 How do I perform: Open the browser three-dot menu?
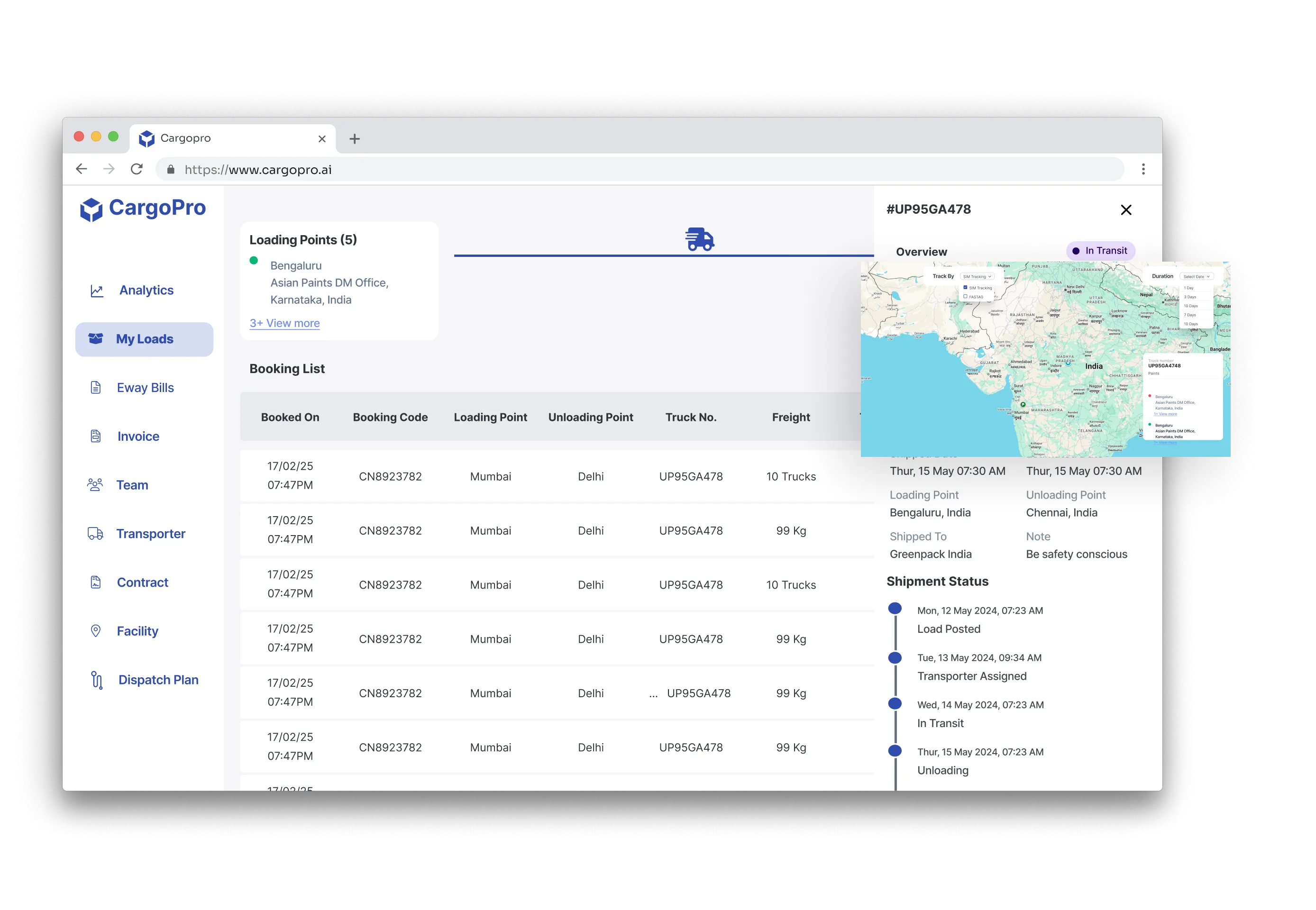point(1142,169)
